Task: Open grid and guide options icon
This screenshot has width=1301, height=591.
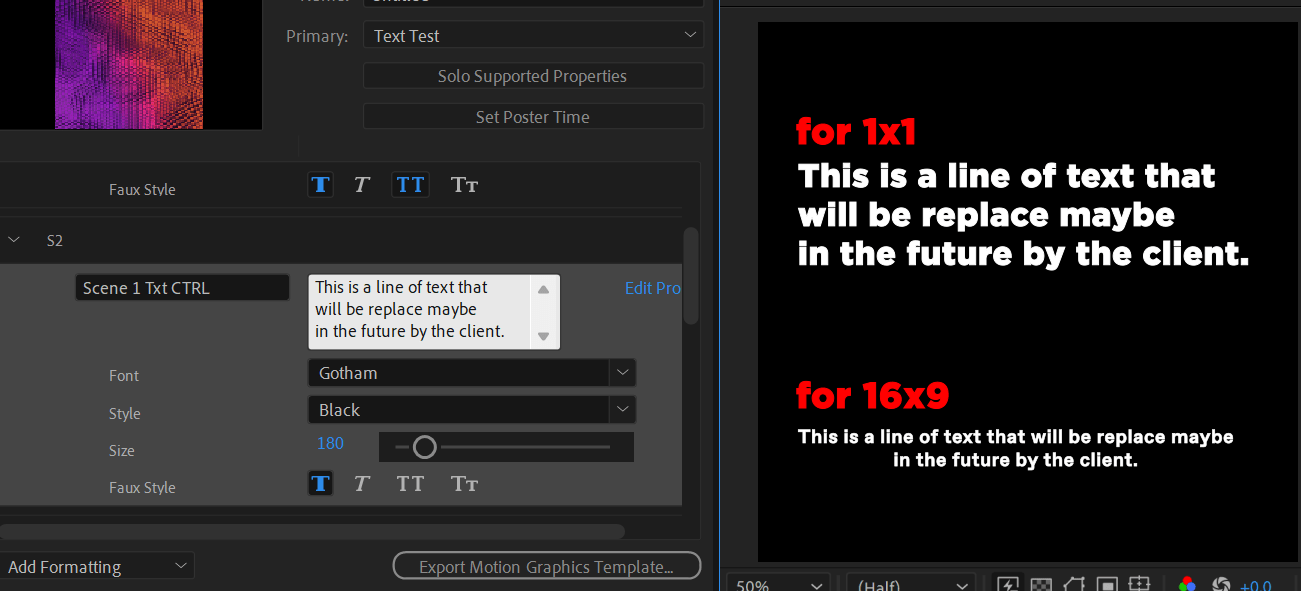Action: 1141,584
